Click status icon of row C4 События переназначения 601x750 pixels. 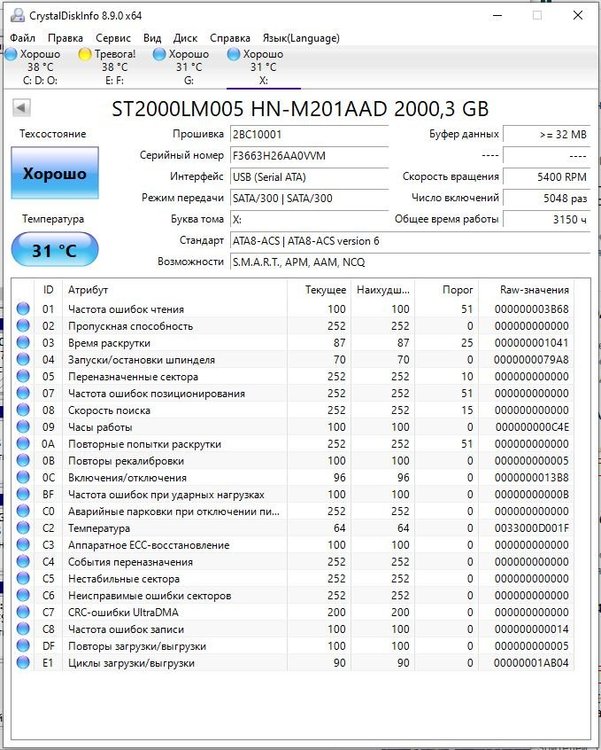click(23, 562)
